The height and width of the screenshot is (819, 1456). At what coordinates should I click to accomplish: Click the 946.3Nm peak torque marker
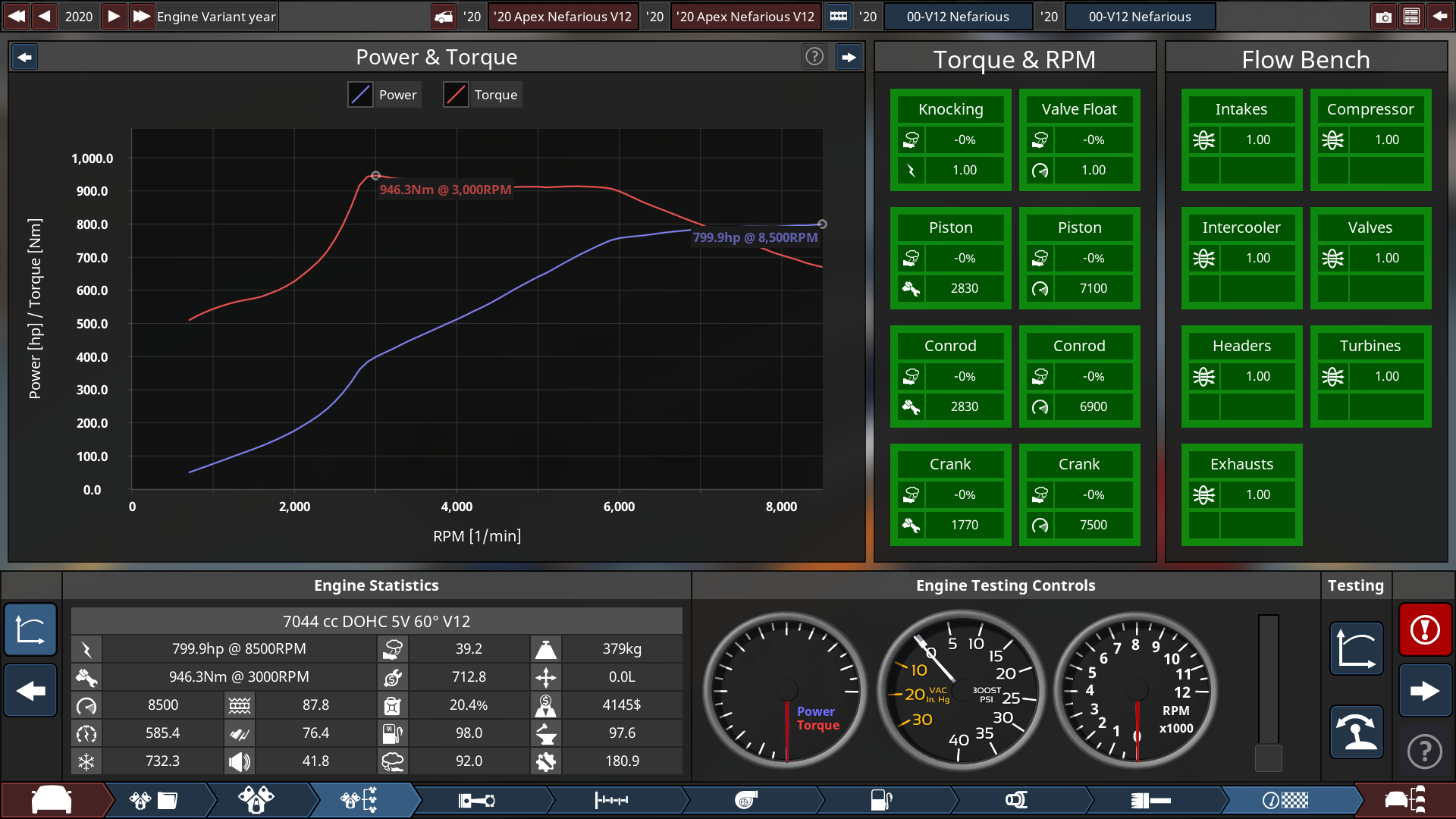coord(375,175)
